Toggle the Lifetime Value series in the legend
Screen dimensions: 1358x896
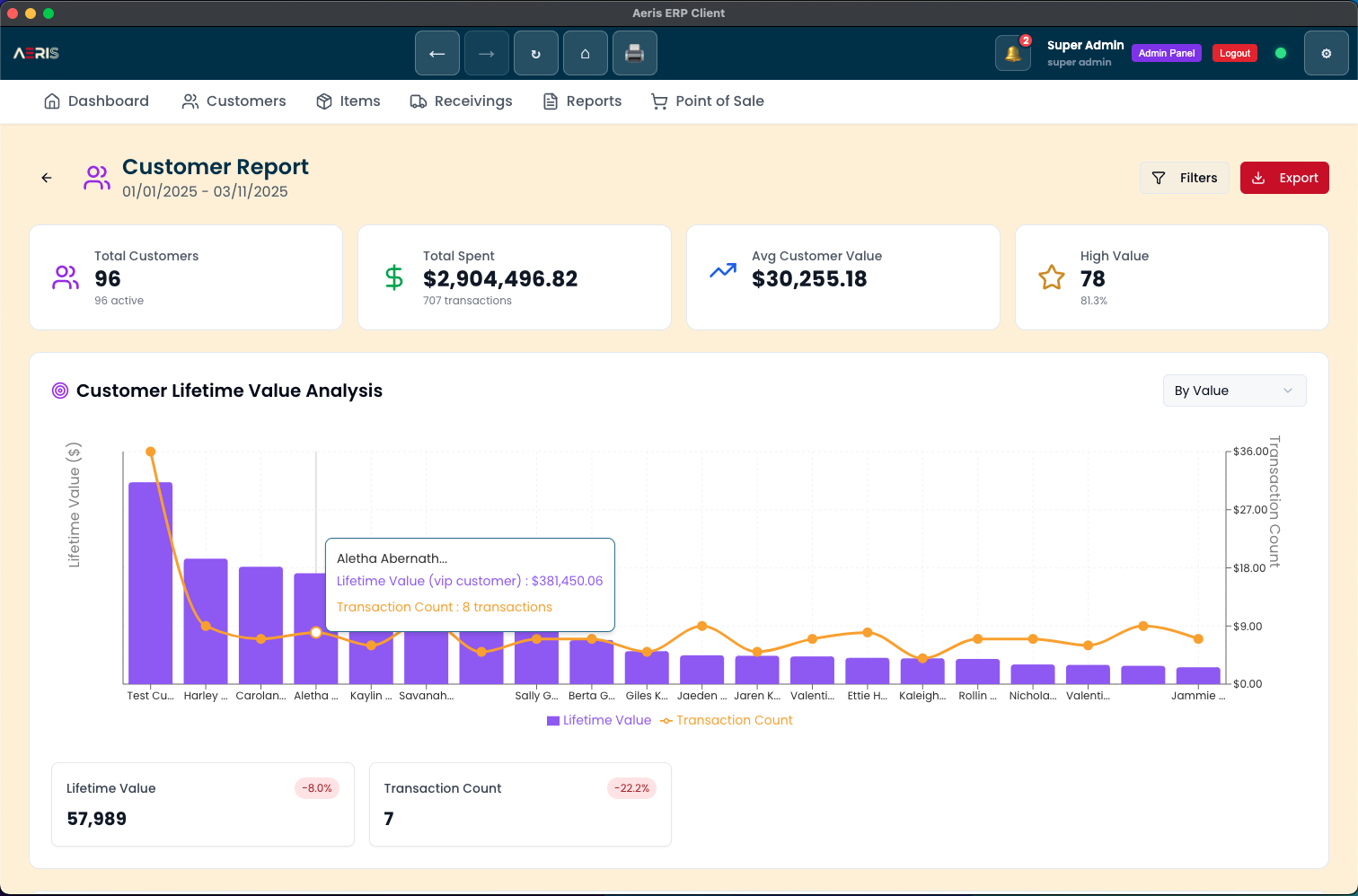click(x=598, y=720)
